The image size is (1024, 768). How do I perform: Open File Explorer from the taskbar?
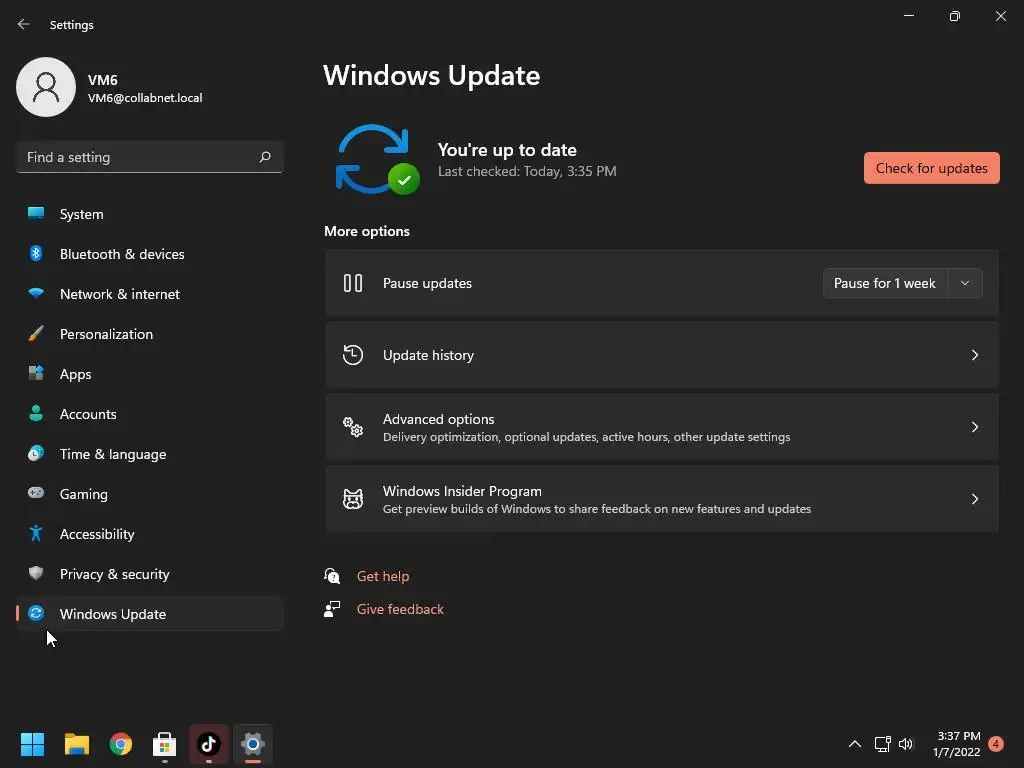(76, 744)
